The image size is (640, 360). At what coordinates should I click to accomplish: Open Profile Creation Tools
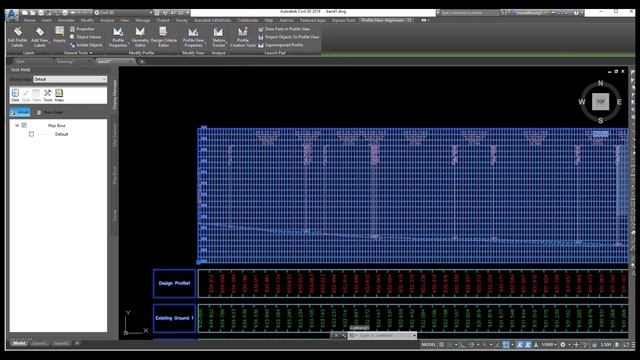tap(243, 37)
